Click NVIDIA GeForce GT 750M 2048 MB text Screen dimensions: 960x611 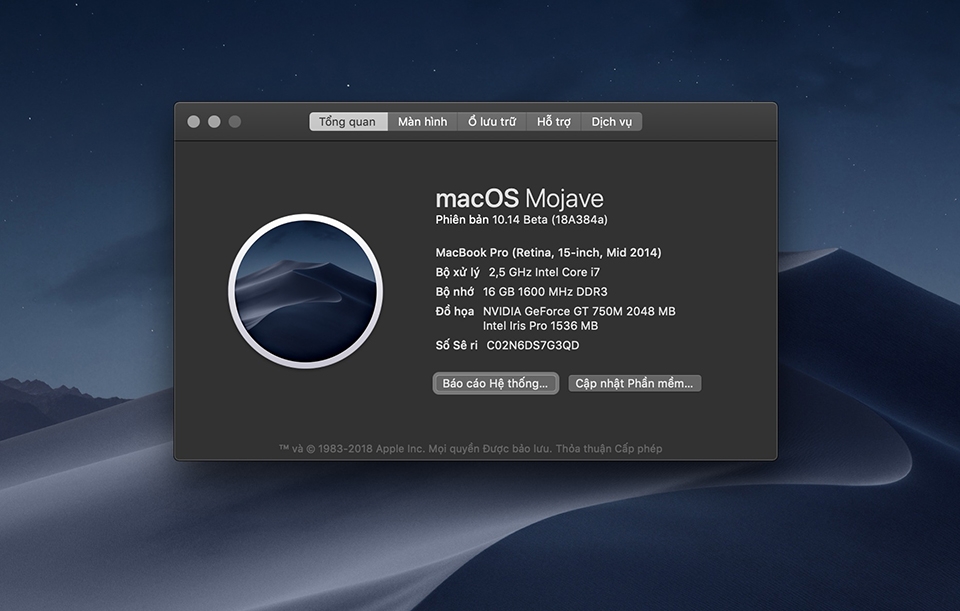(x=579, y=311)
